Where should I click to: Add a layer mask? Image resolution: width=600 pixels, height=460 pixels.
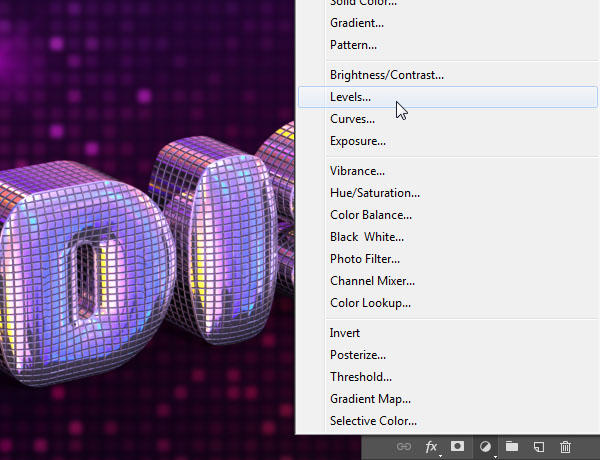point(458,446)
